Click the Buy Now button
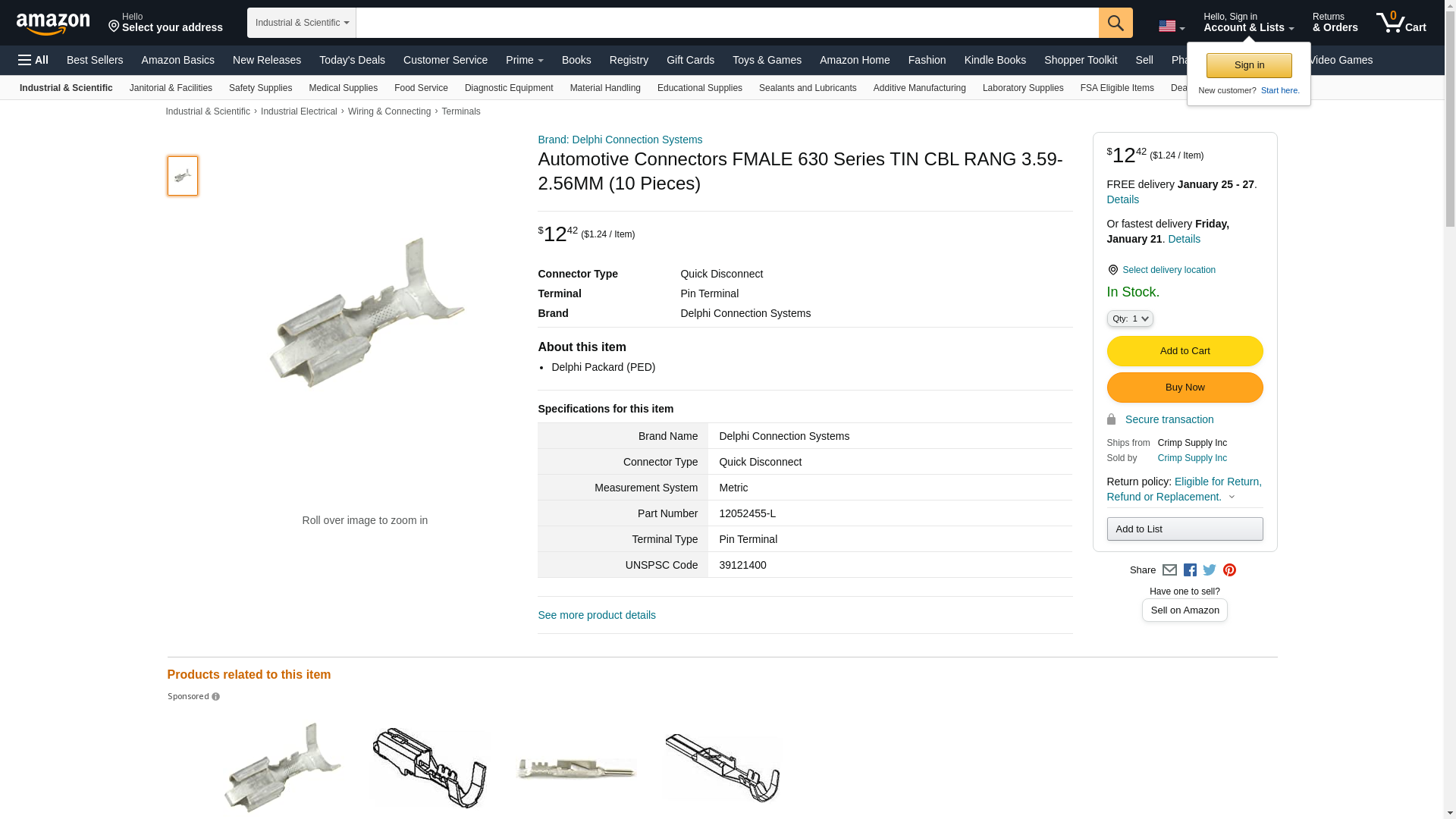This screenshot has height=819, width=1456. click(1185, 388)
